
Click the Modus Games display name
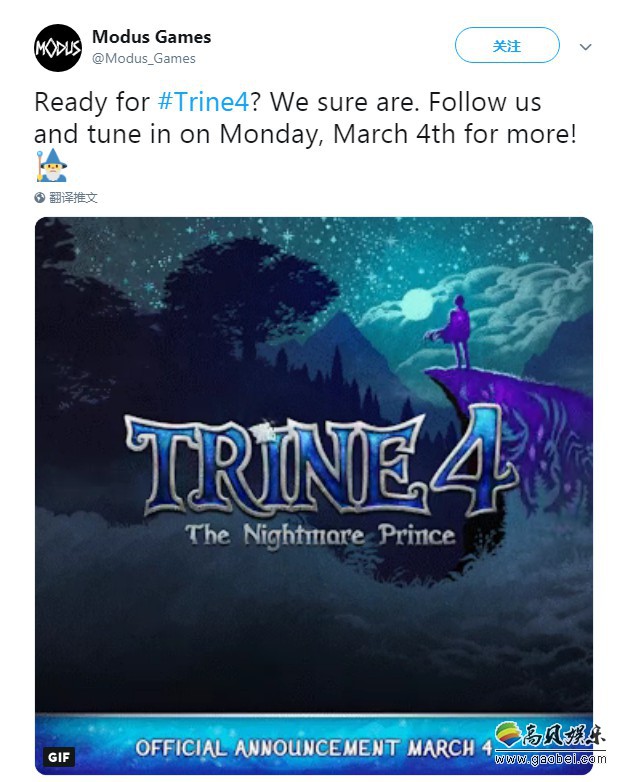point(152,37)
